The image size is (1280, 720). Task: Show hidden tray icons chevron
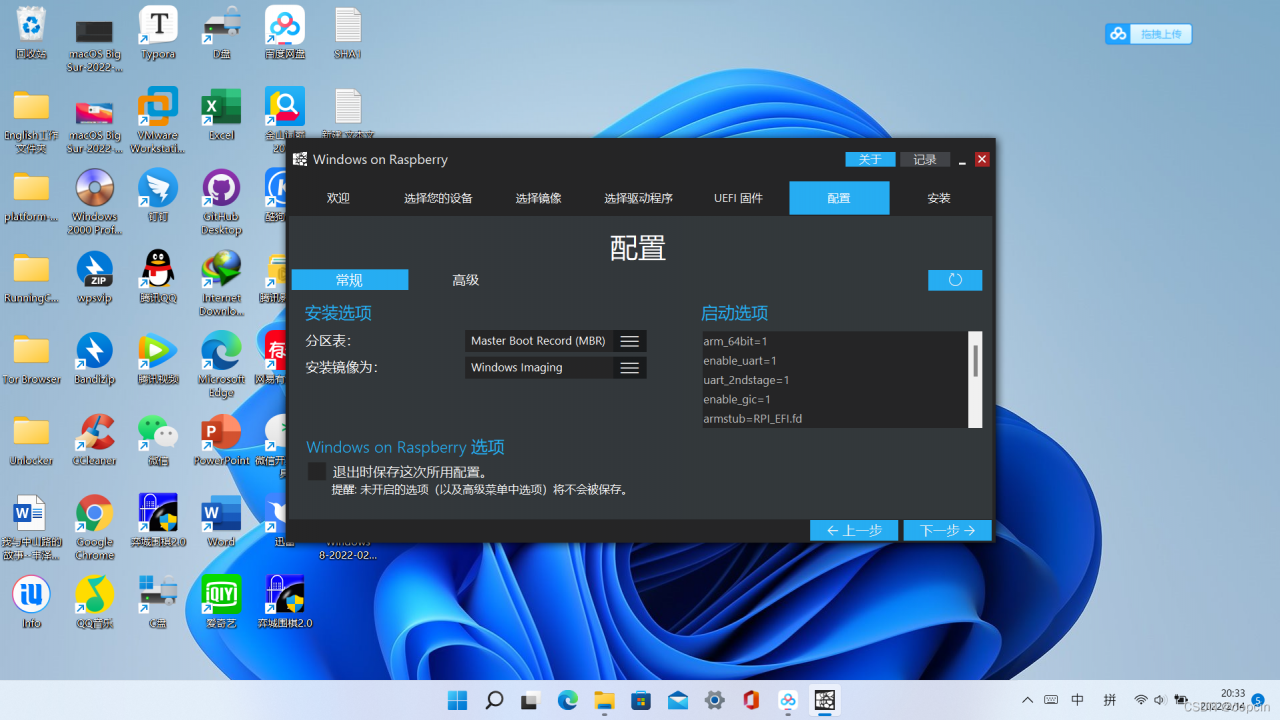point(1027,700)
